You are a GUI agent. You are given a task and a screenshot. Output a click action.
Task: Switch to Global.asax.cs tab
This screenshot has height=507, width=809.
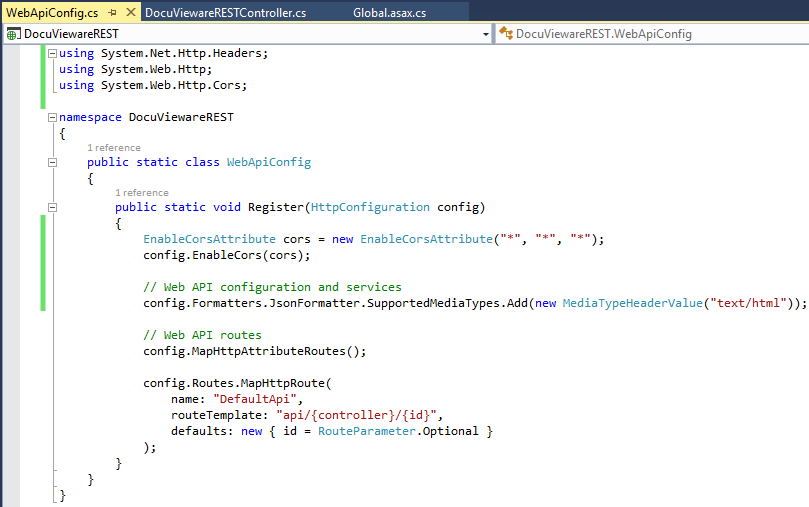[x=390, y=13]
